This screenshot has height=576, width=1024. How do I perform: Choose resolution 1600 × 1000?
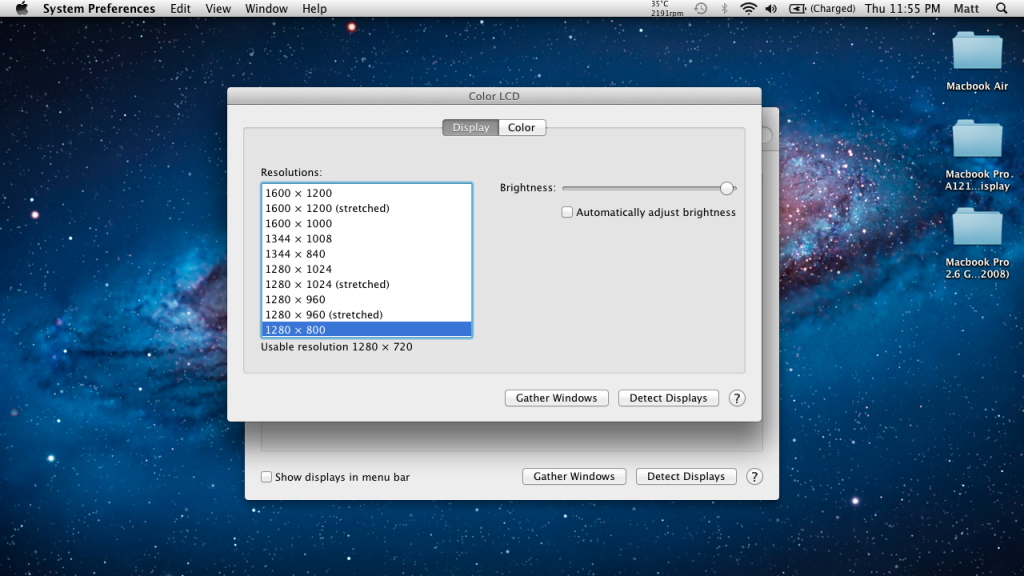click(366, 223)
